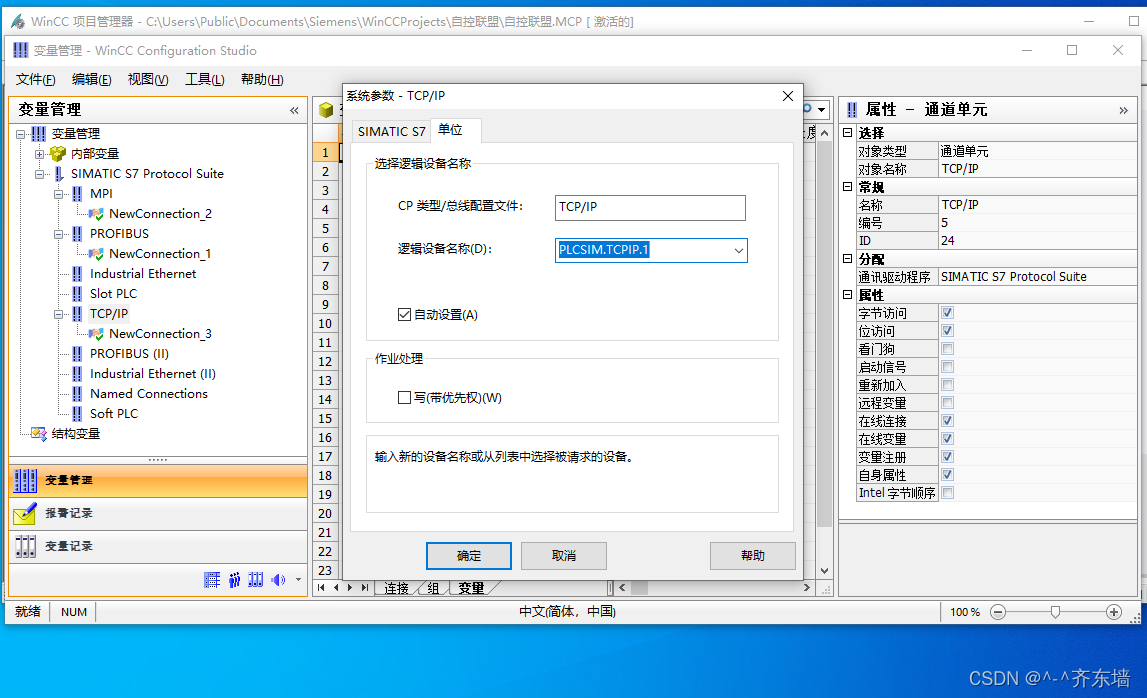Open the 编辑(E) menu
Viewport: 1147px width, 698px height.
(x=91, y=79)
